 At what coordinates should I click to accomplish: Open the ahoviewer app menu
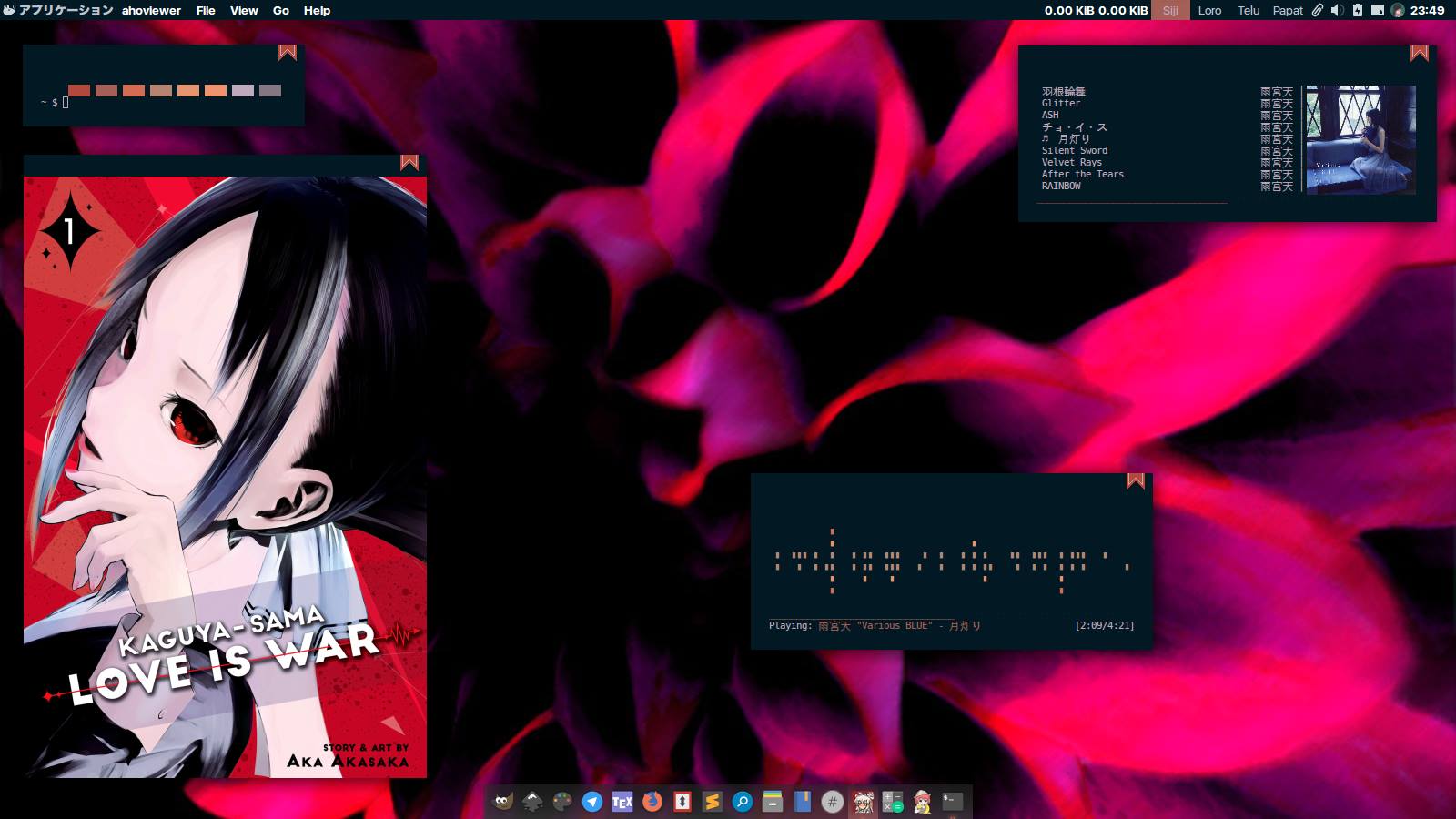pyautogui.click(x=151, y=10)
